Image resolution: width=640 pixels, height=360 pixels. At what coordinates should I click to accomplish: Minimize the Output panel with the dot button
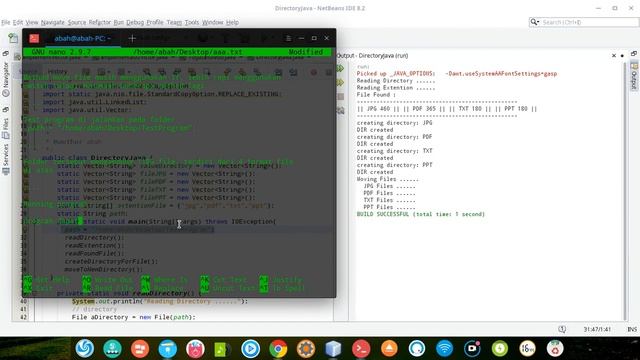[x=622, y=56]
